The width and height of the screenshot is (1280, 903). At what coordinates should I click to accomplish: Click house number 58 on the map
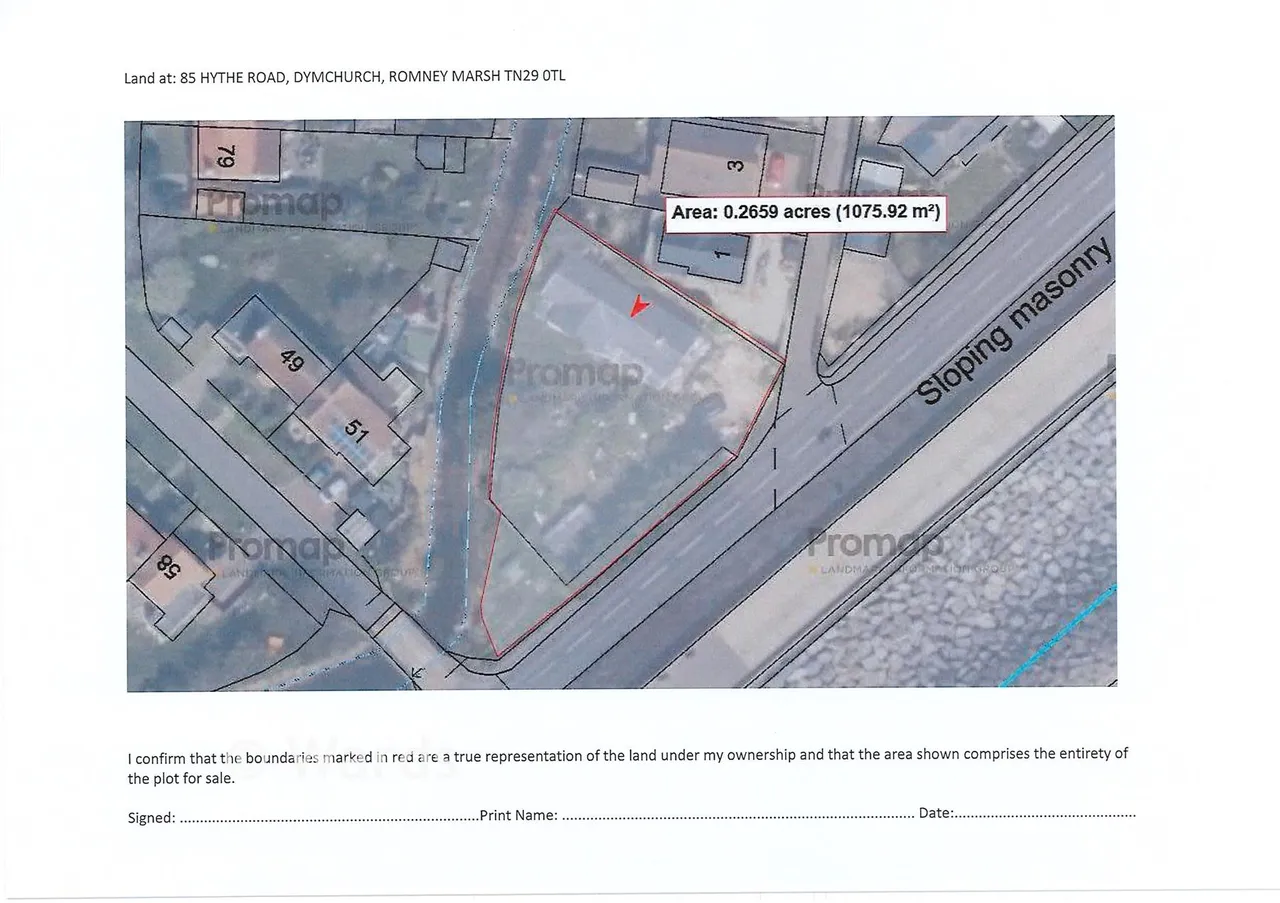tap(166, 569)
